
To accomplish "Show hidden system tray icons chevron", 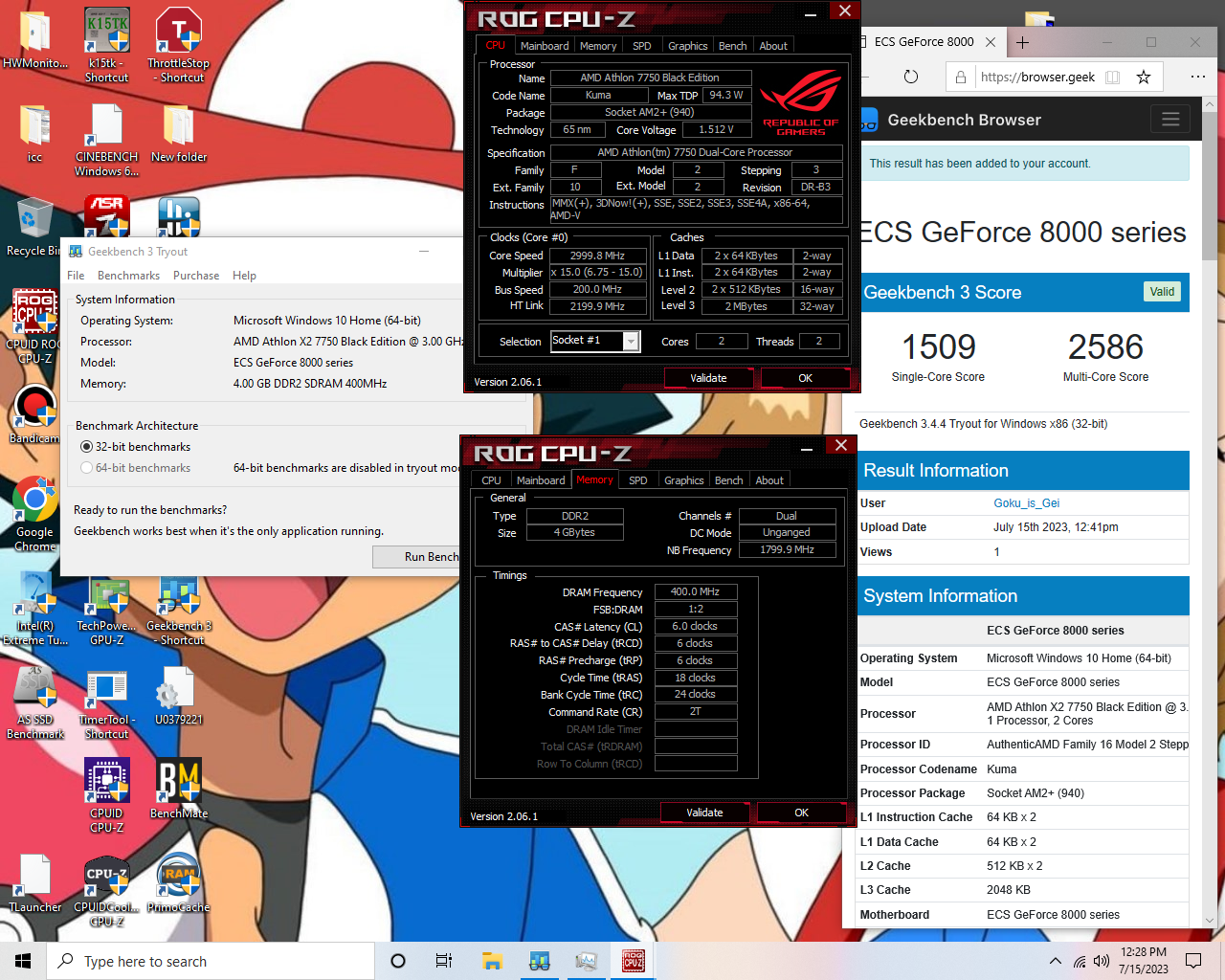I will (1055, 961).
